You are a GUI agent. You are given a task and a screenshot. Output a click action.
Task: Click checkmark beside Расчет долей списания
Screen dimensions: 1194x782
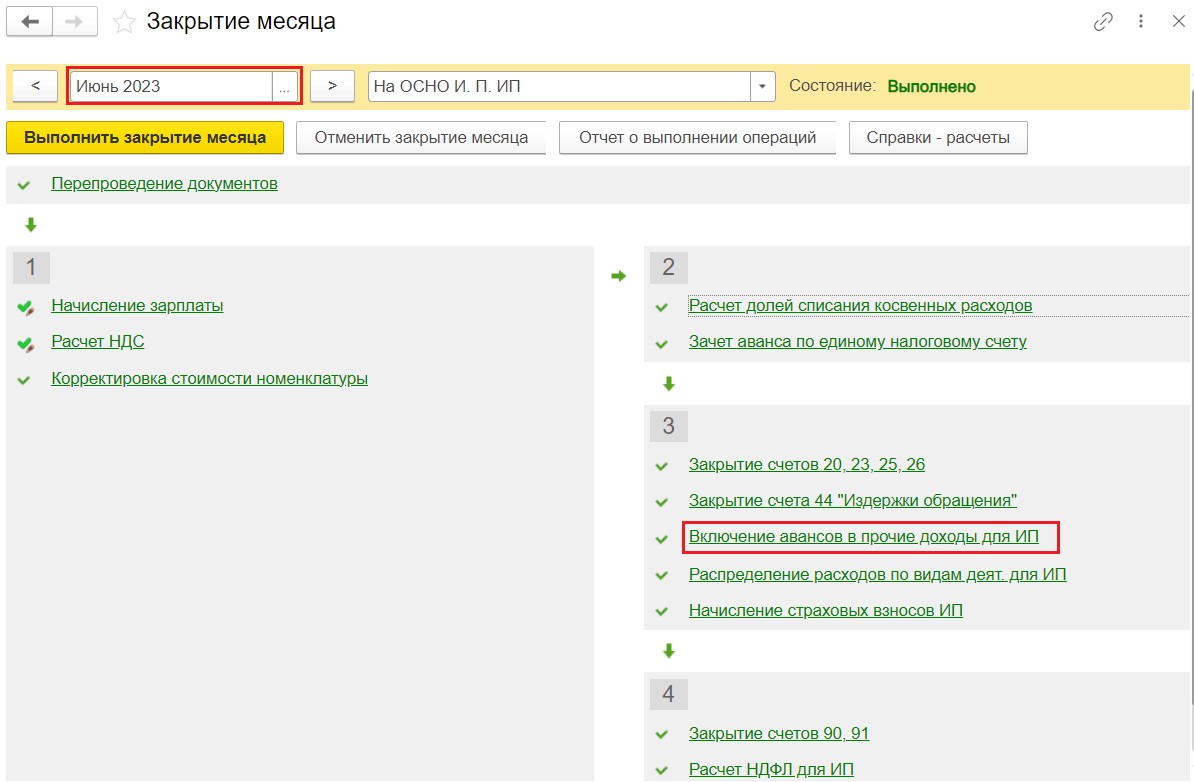point(662,308)
